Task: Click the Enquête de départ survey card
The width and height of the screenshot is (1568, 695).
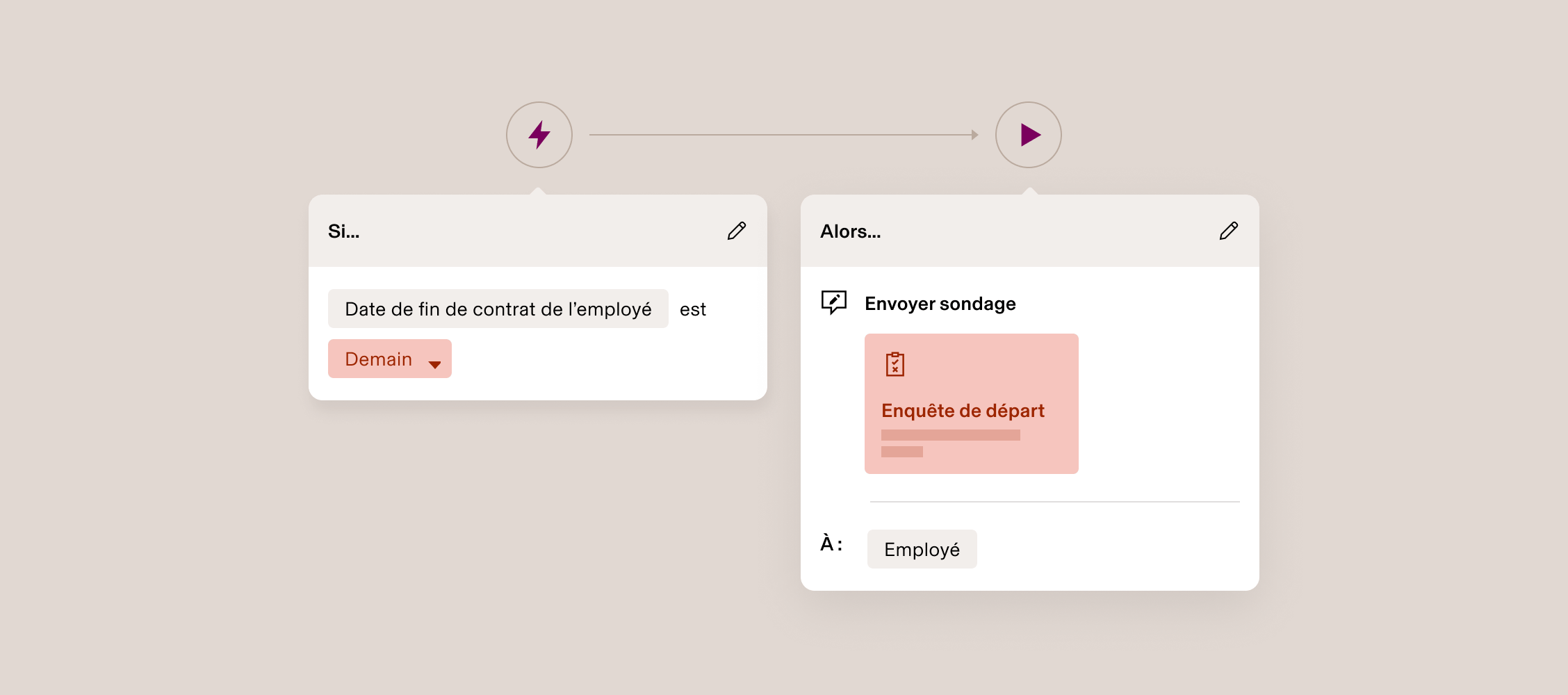Action: tap(971, 404)
